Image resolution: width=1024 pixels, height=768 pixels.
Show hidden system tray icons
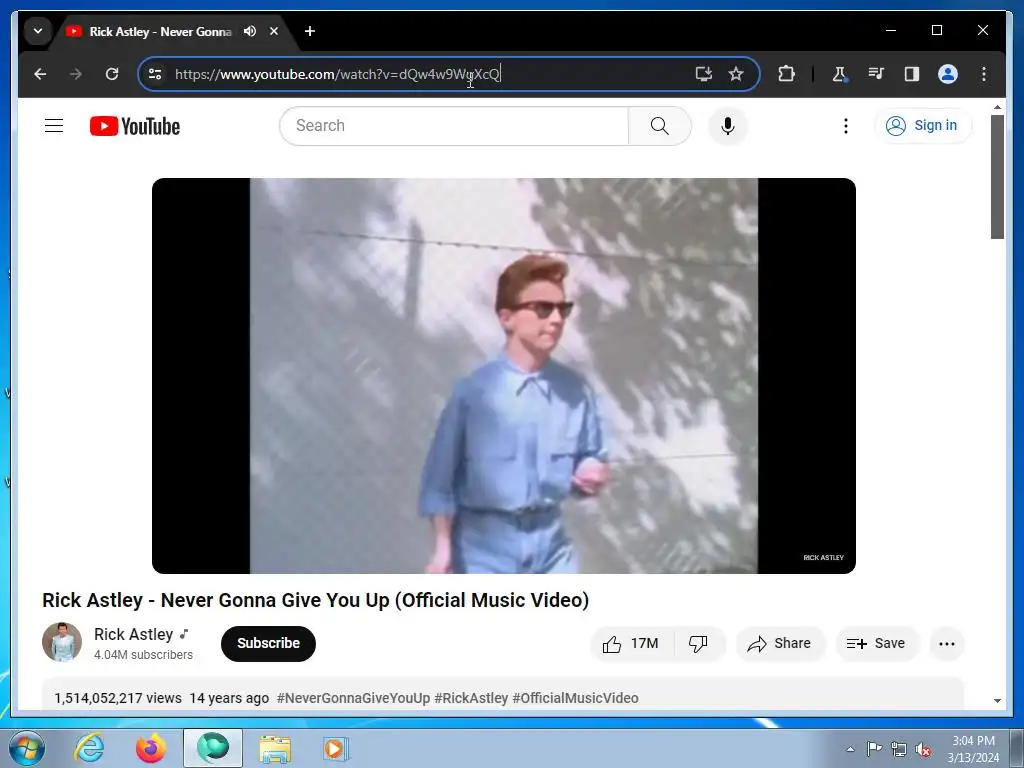pos(850,749)
